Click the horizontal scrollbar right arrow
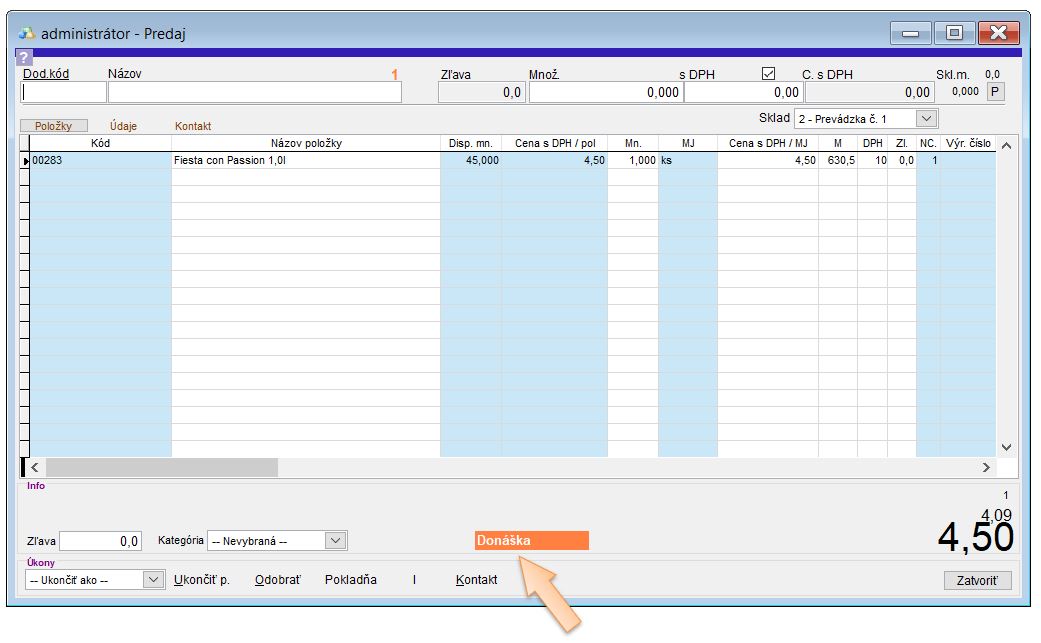 click(986, 467)
